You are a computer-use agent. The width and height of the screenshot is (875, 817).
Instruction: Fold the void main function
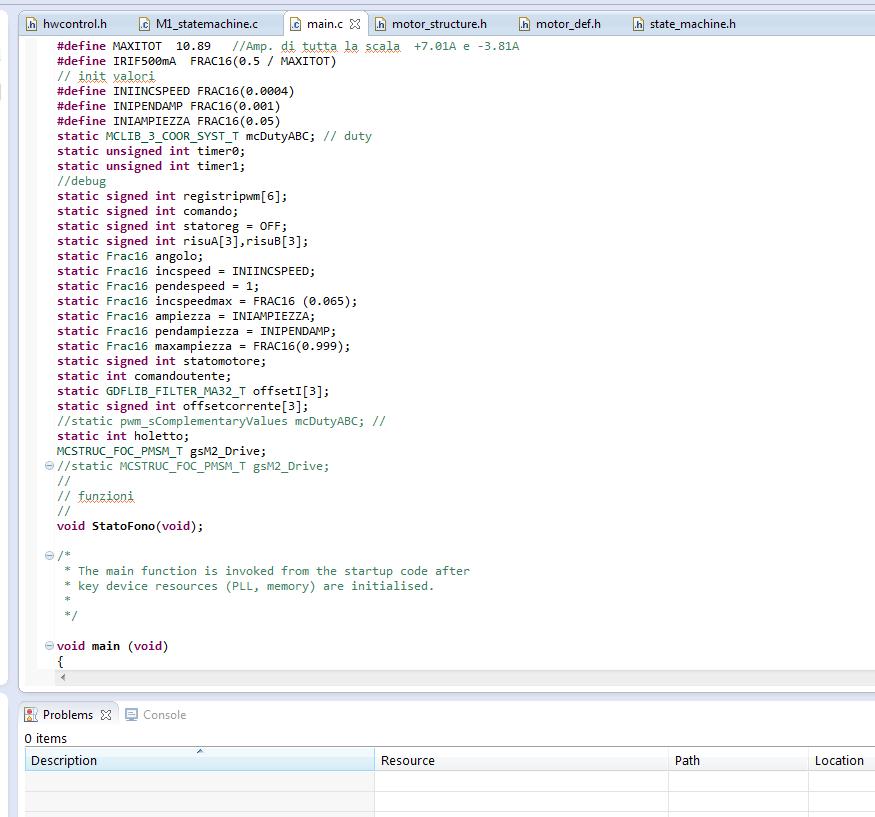[x=49, y=646]
